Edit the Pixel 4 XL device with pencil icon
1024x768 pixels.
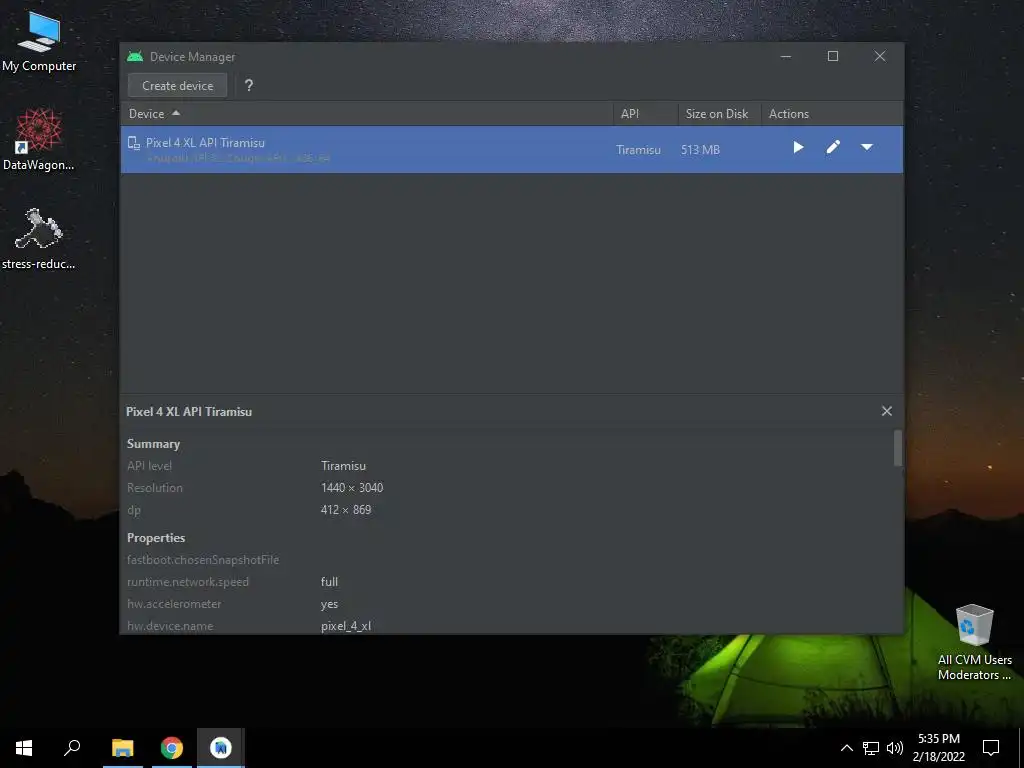(833, 148)
